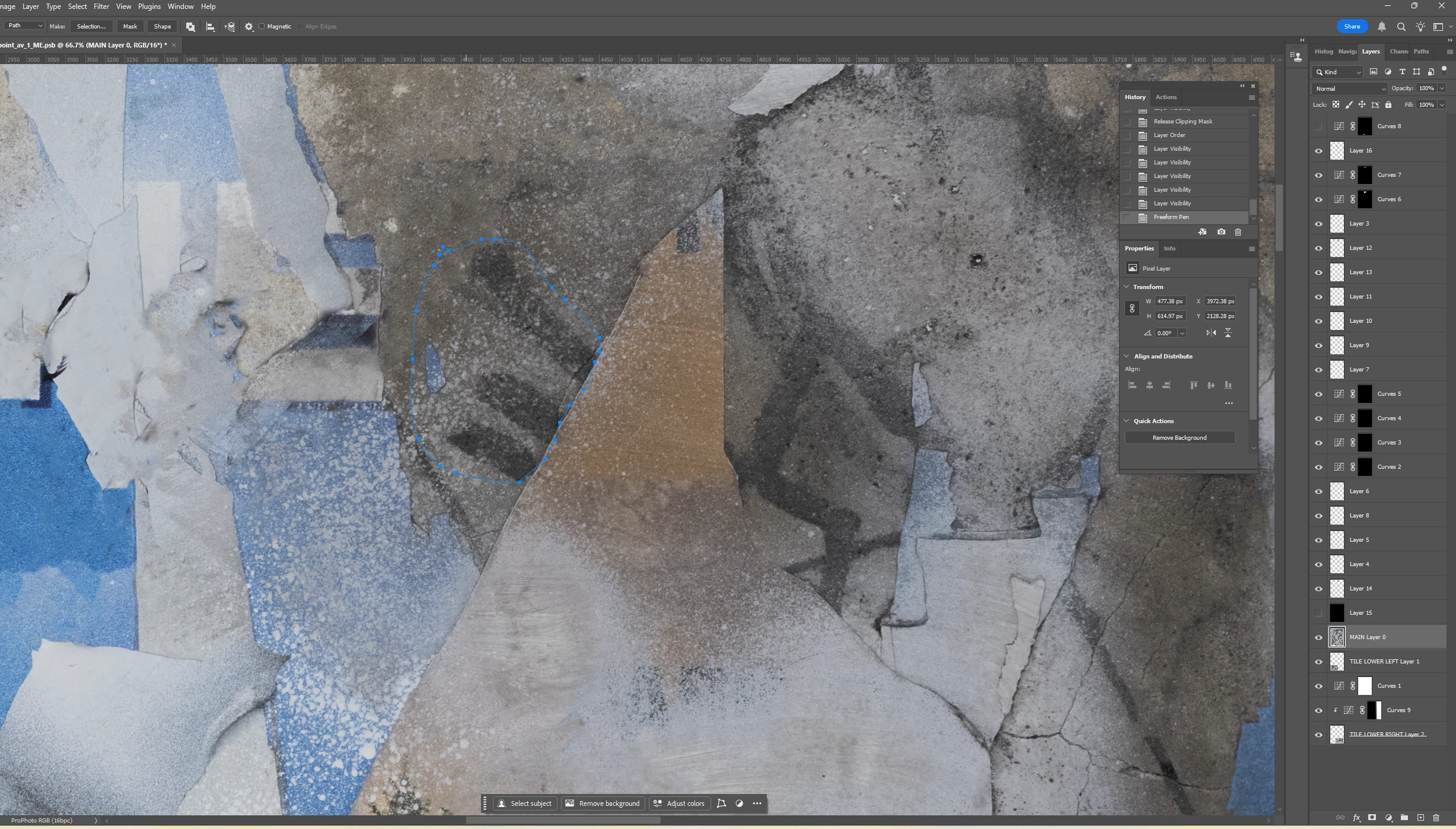Click the Remove Background button in Properties
Viewport: 1456px width, 829px height.
tap(1179, 438)
